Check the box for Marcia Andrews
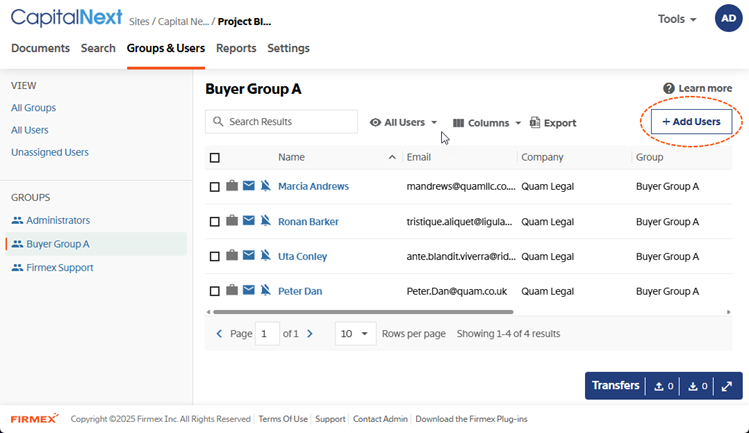749x433 pixels. 215,187
